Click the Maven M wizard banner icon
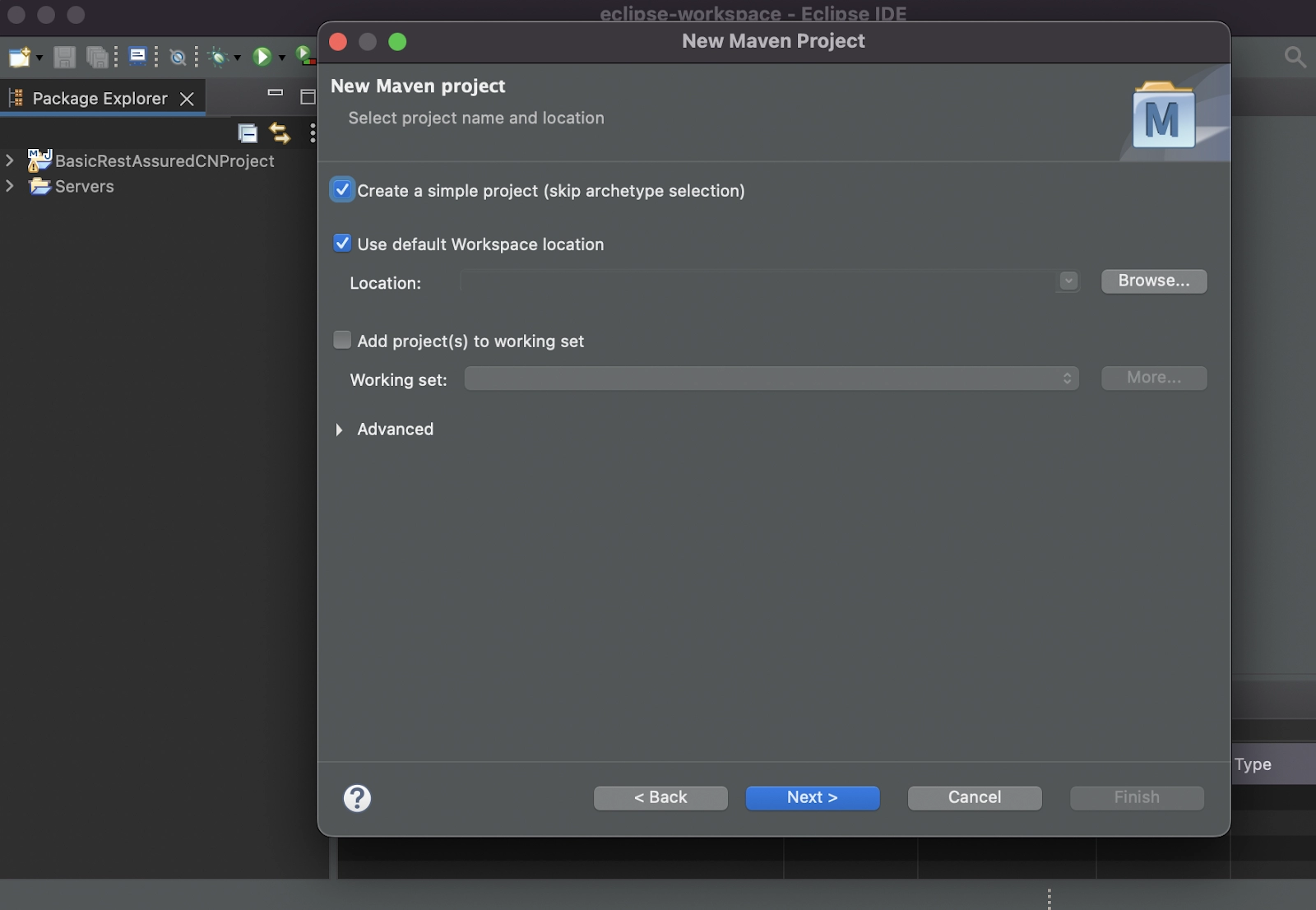1316x910 pixels. 1164,115
